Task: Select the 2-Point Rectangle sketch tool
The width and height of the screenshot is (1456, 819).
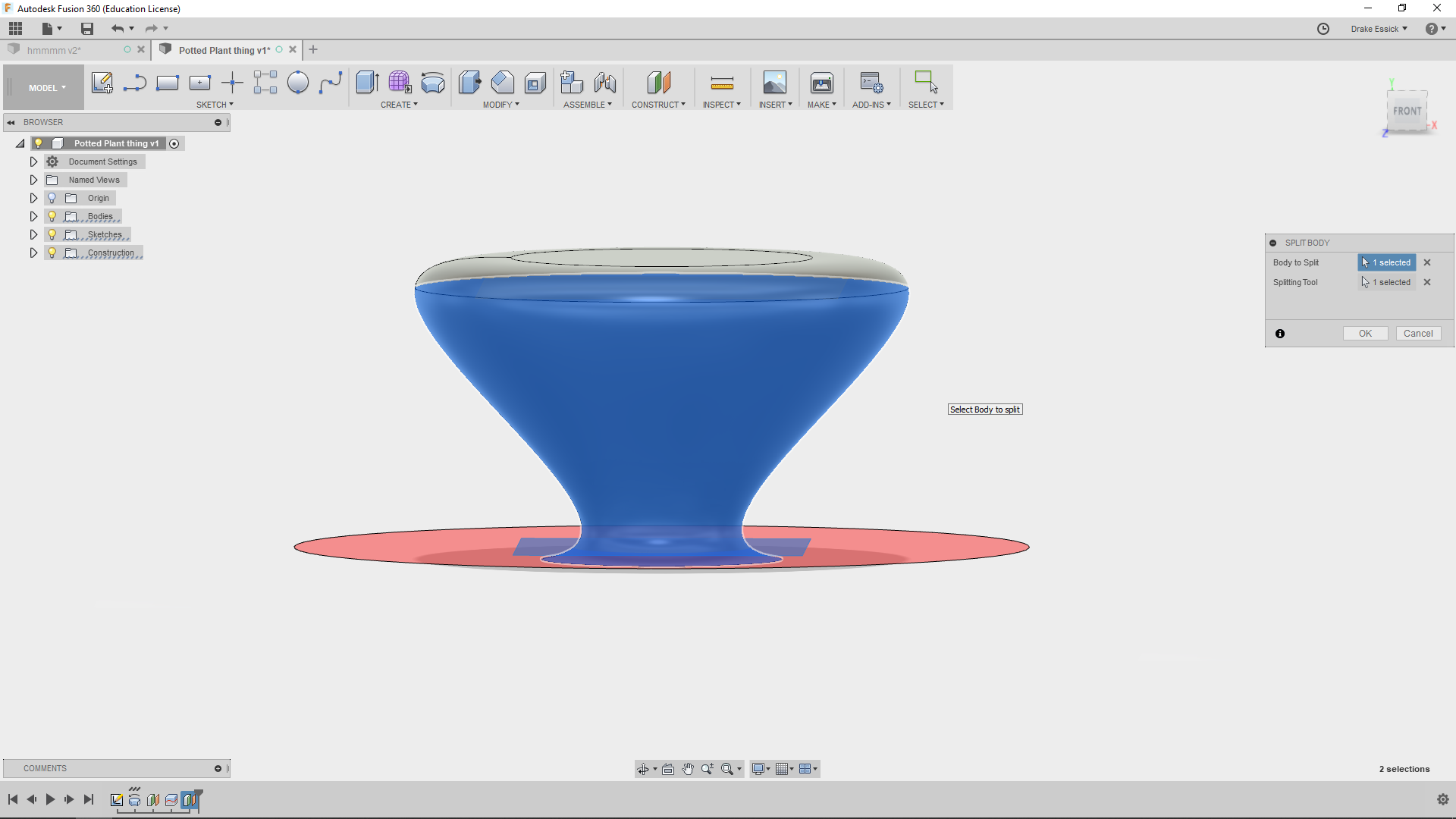Action: (x=167, y=83)
